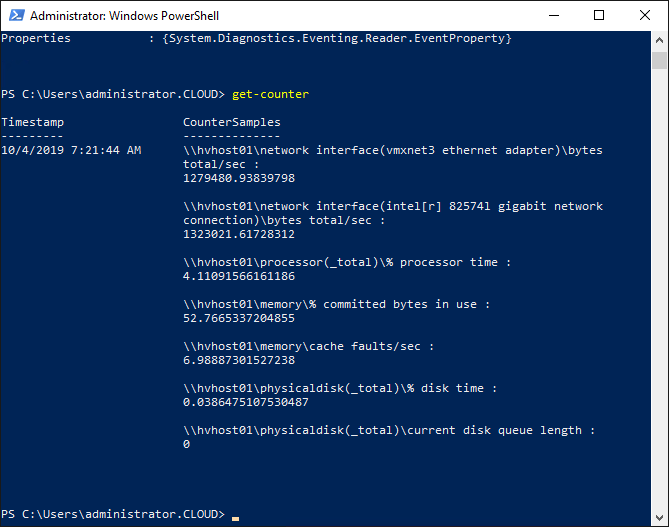The height and width of the screenshot is (527, 669).
Task: Click the blinking cursor at bottom prompt
Action: [x=236, y=518]
